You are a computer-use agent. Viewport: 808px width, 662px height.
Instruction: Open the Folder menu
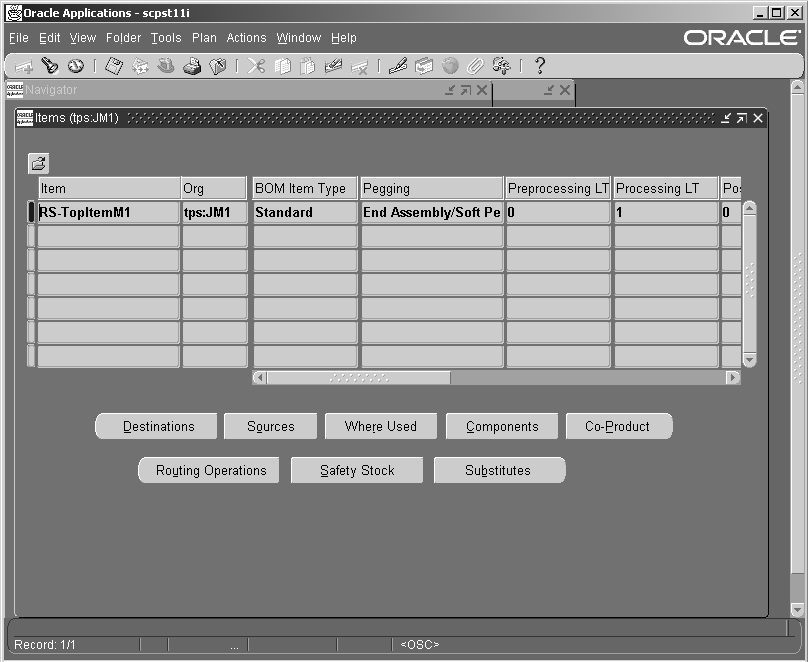click(x=123, y=38)
